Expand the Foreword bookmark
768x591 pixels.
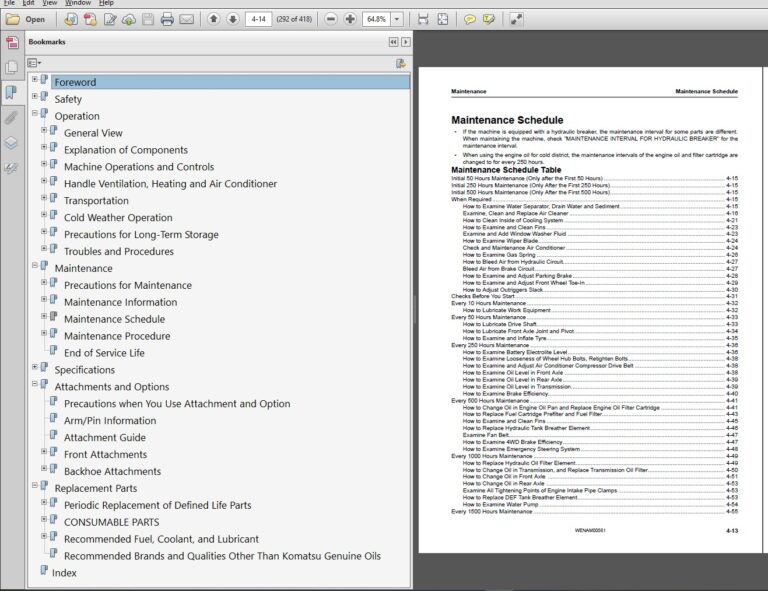click(x=35, y=79)
